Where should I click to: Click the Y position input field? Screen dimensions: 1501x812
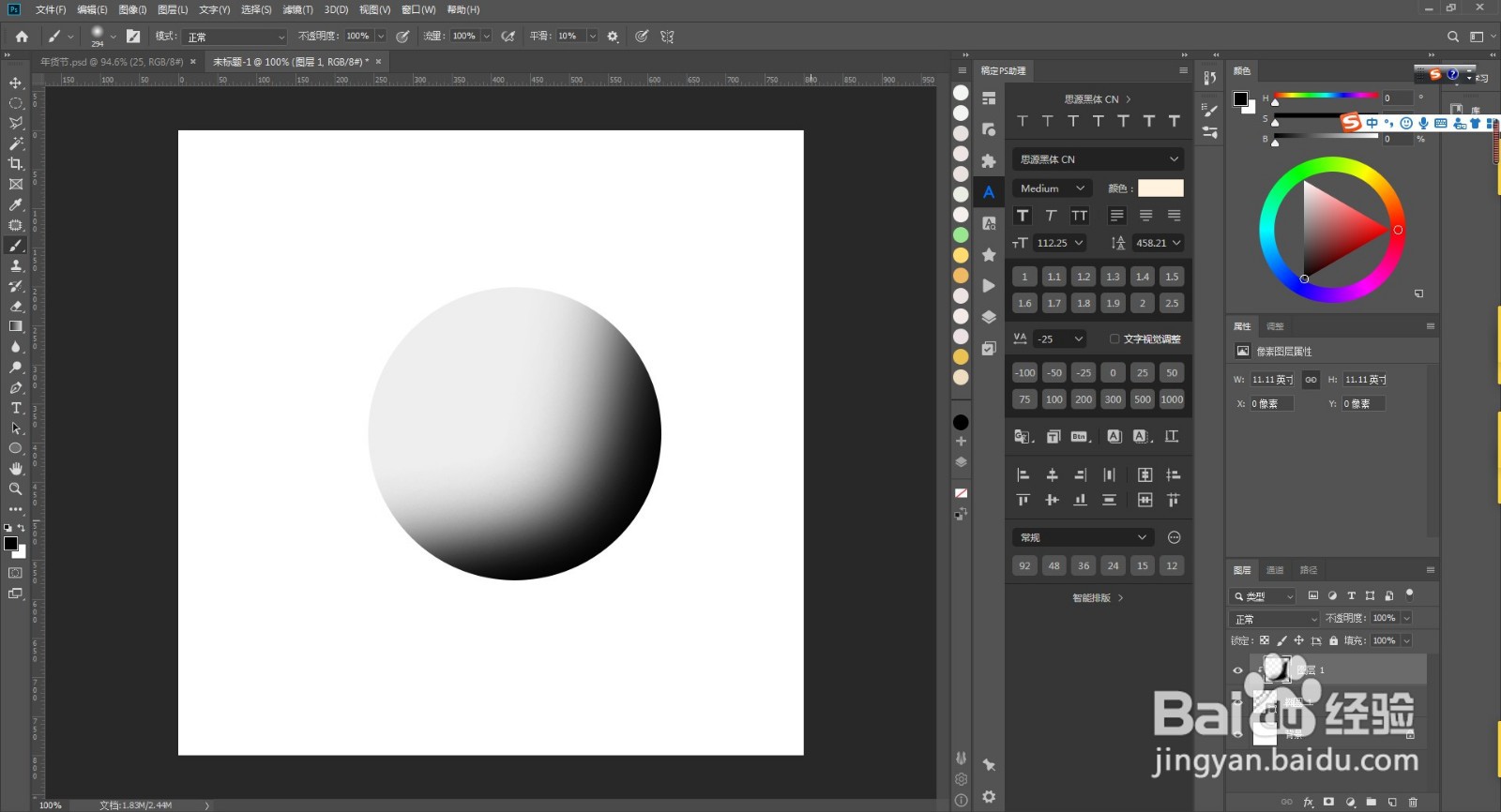tap(1363, 404)
